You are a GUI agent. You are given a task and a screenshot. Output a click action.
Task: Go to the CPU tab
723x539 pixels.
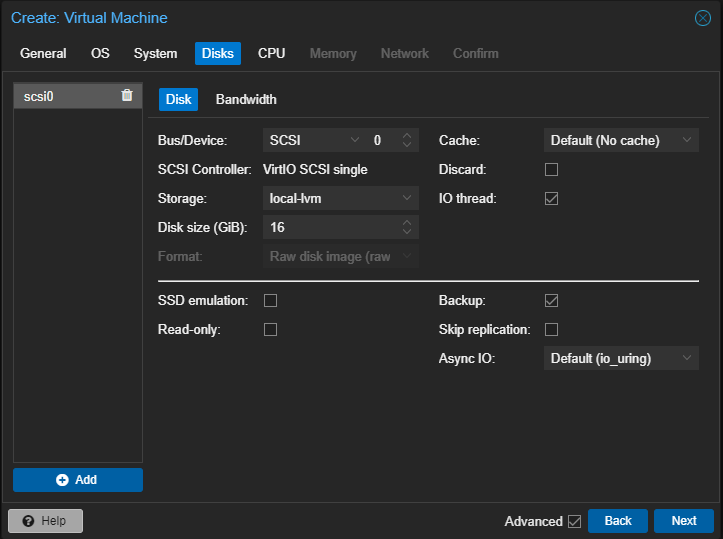[x=271, y=53]
